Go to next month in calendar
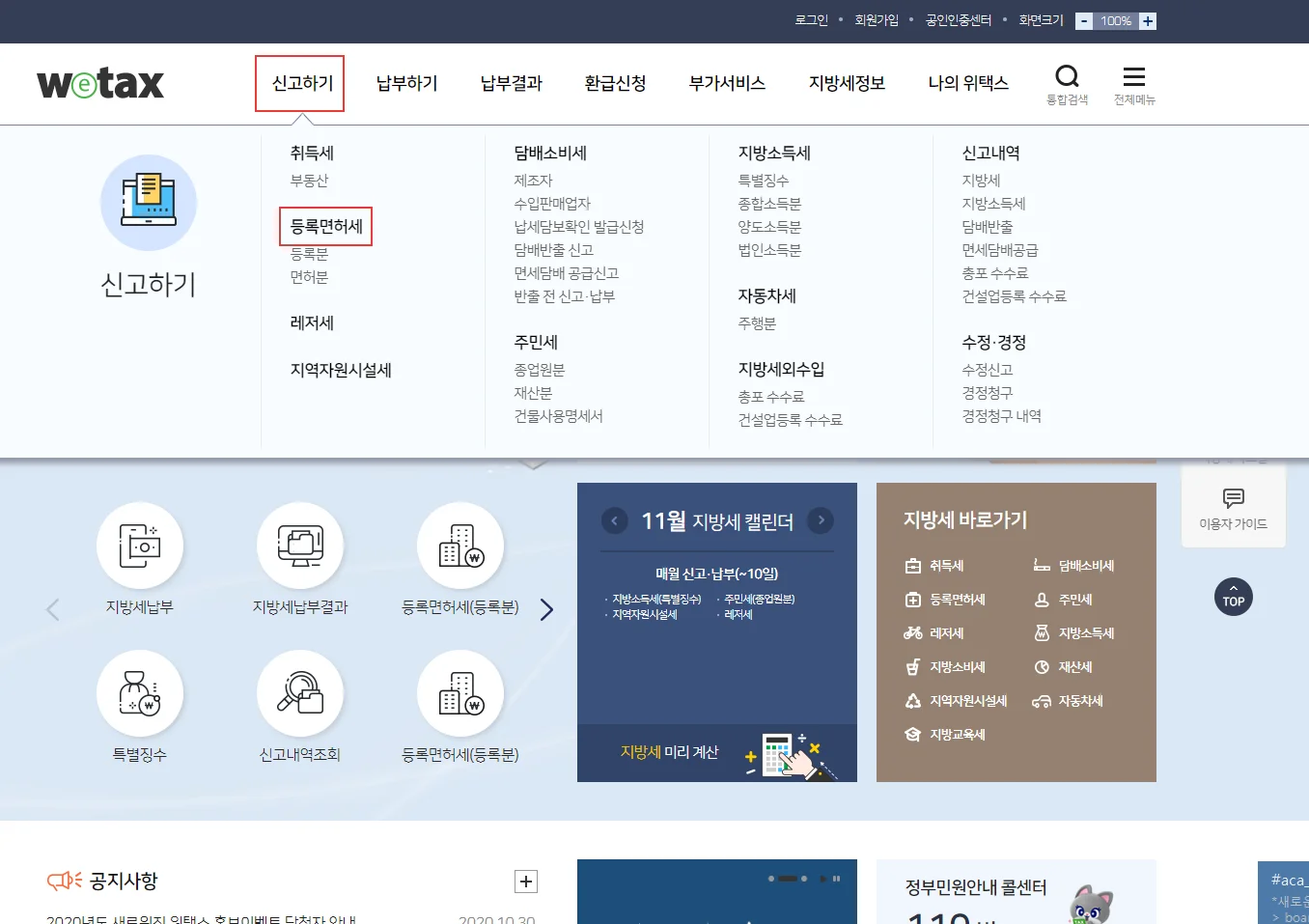Image resolution: width=1309 pixels, height=924 pixels. (x=821, y=520)
